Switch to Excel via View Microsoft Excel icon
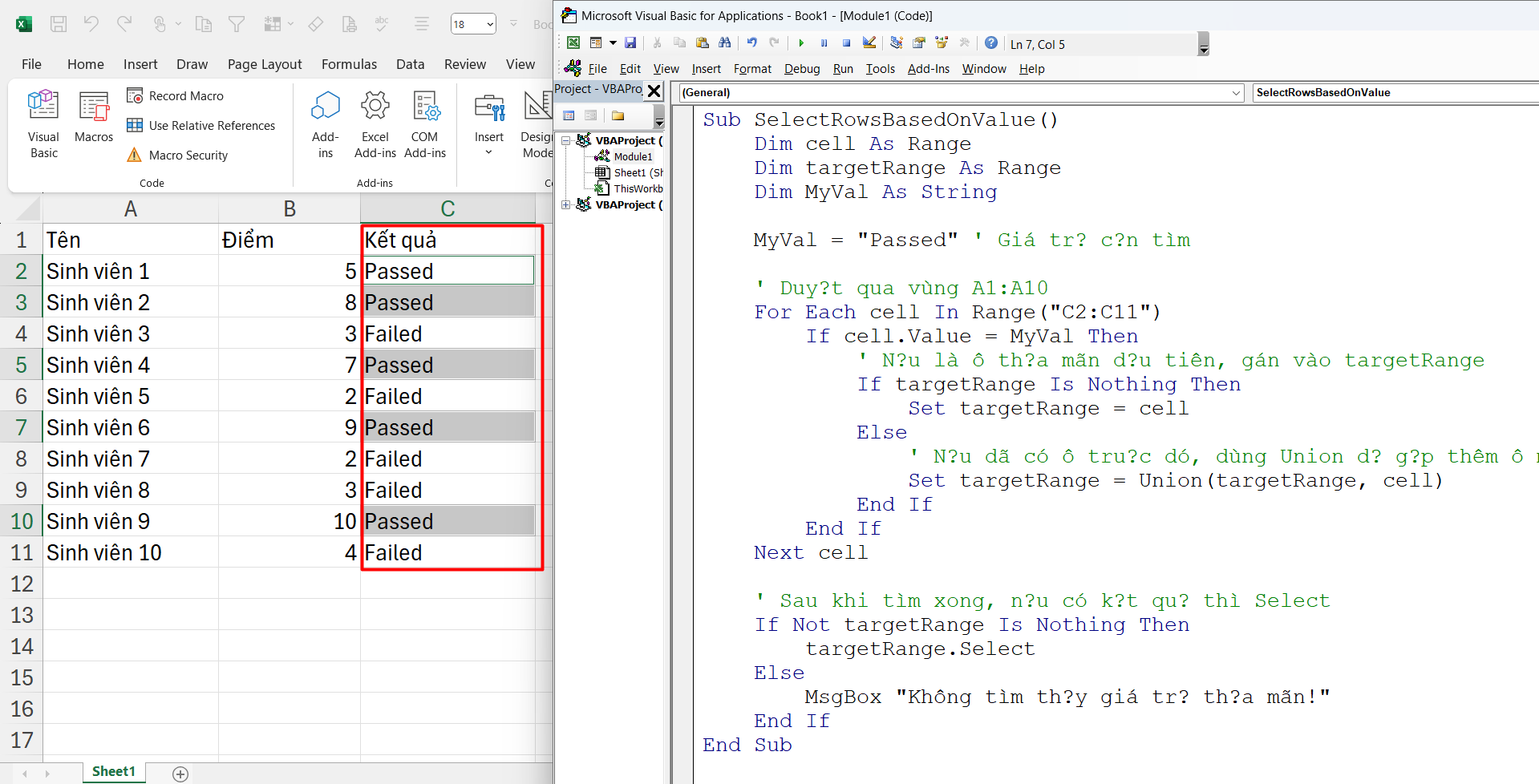The image size is (1539, 784). pyautogui.click(x=573, y=42)
